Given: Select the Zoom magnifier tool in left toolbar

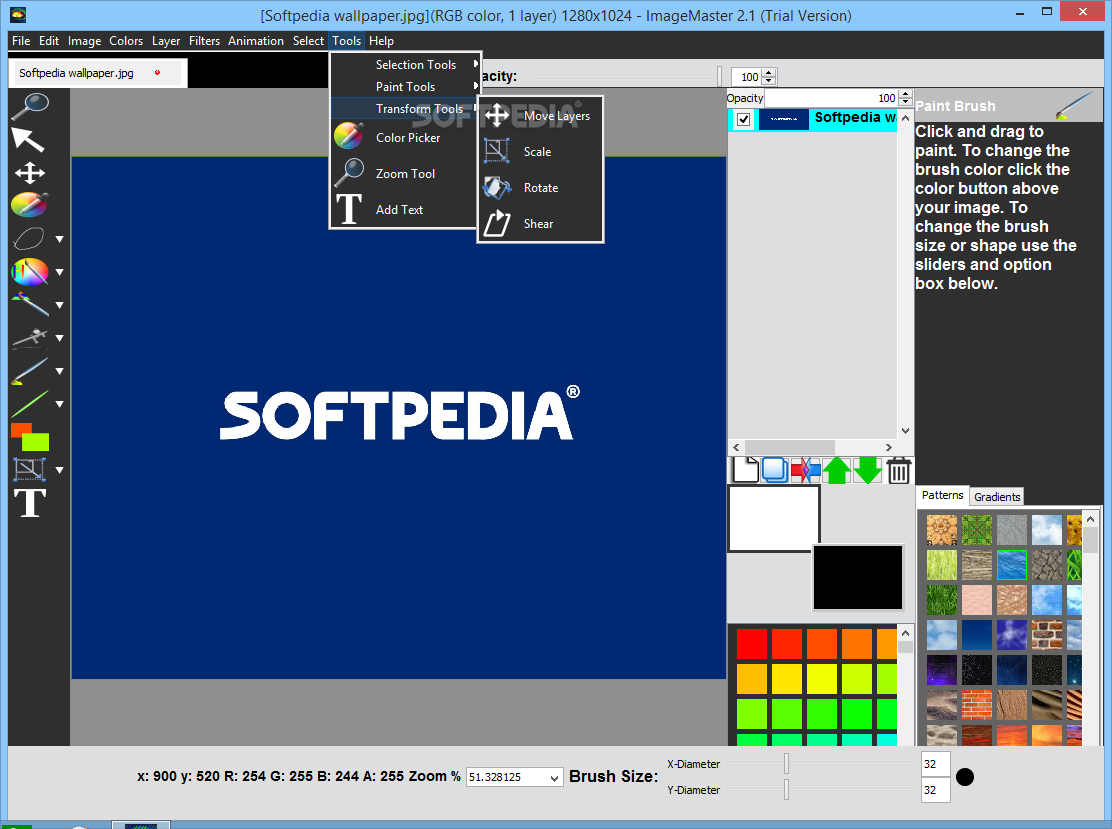Looking at the screenshot, I should [30, 106].
